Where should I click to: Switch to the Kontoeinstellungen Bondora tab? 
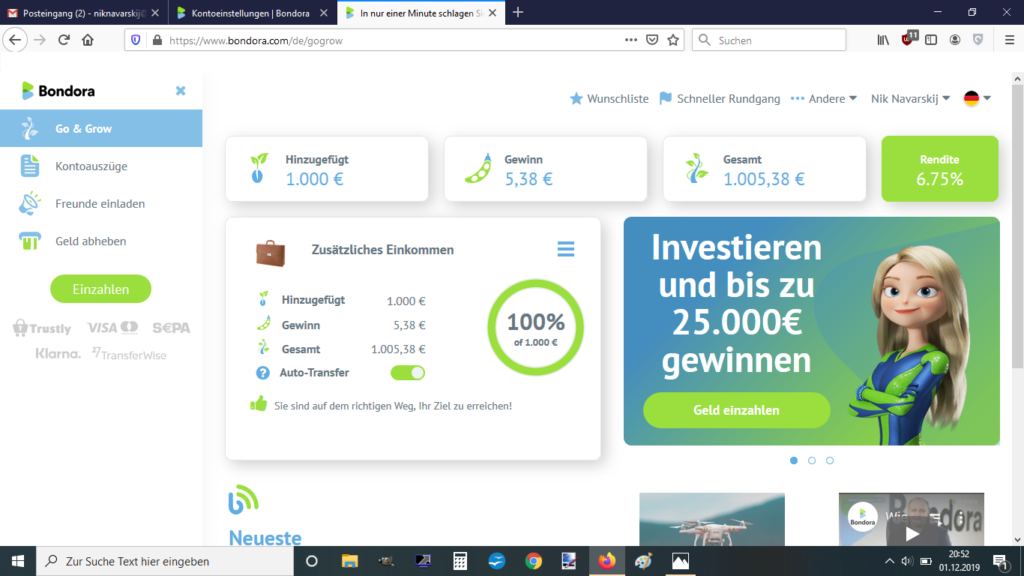(252, 13)
